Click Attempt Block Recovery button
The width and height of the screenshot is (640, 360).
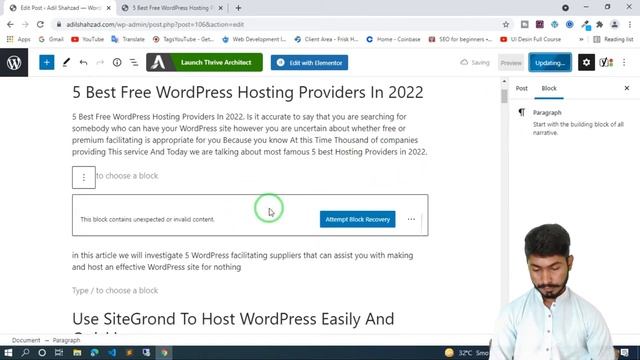click(x=358, y=219)
